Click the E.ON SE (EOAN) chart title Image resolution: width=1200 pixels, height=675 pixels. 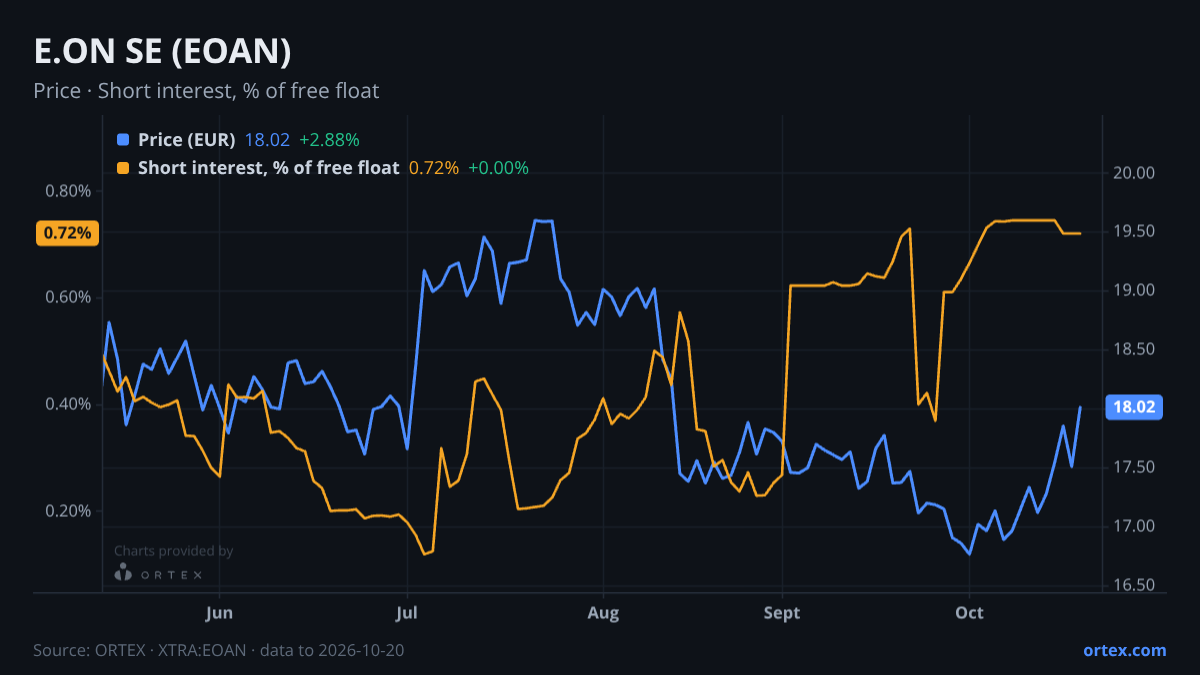163,51
